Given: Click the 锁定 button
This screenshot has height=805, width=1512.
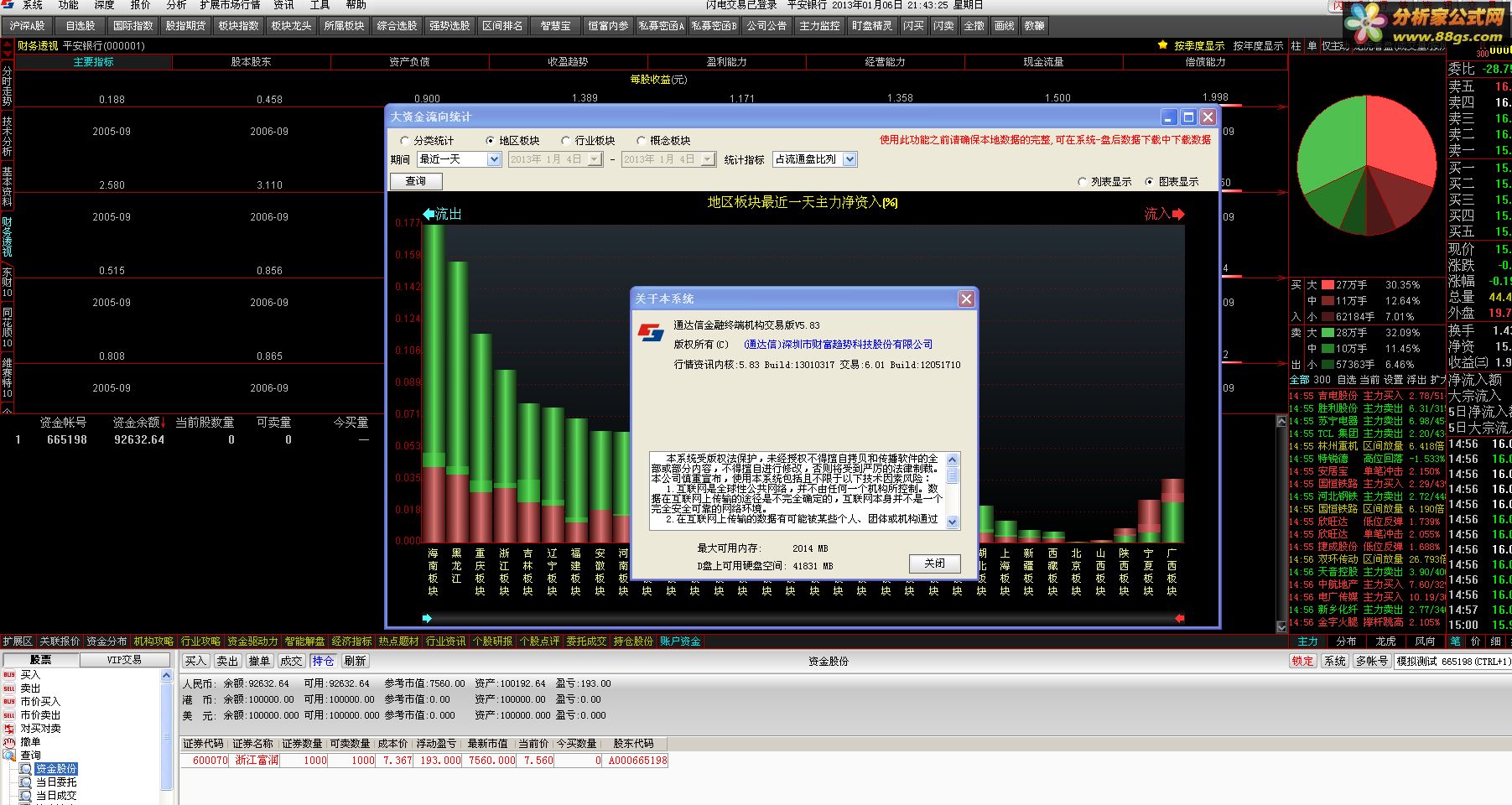Looking at the screenshot, I should (x=1303, y=661).
